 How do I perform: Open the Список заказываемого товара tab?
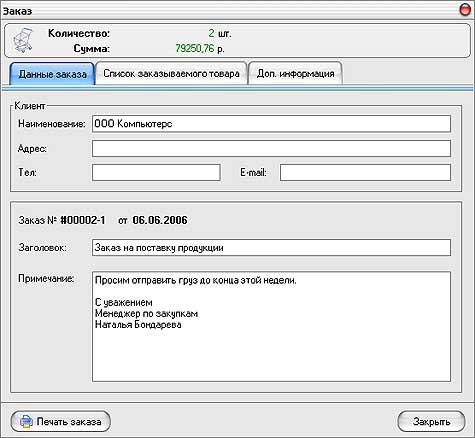click(171, 73)
